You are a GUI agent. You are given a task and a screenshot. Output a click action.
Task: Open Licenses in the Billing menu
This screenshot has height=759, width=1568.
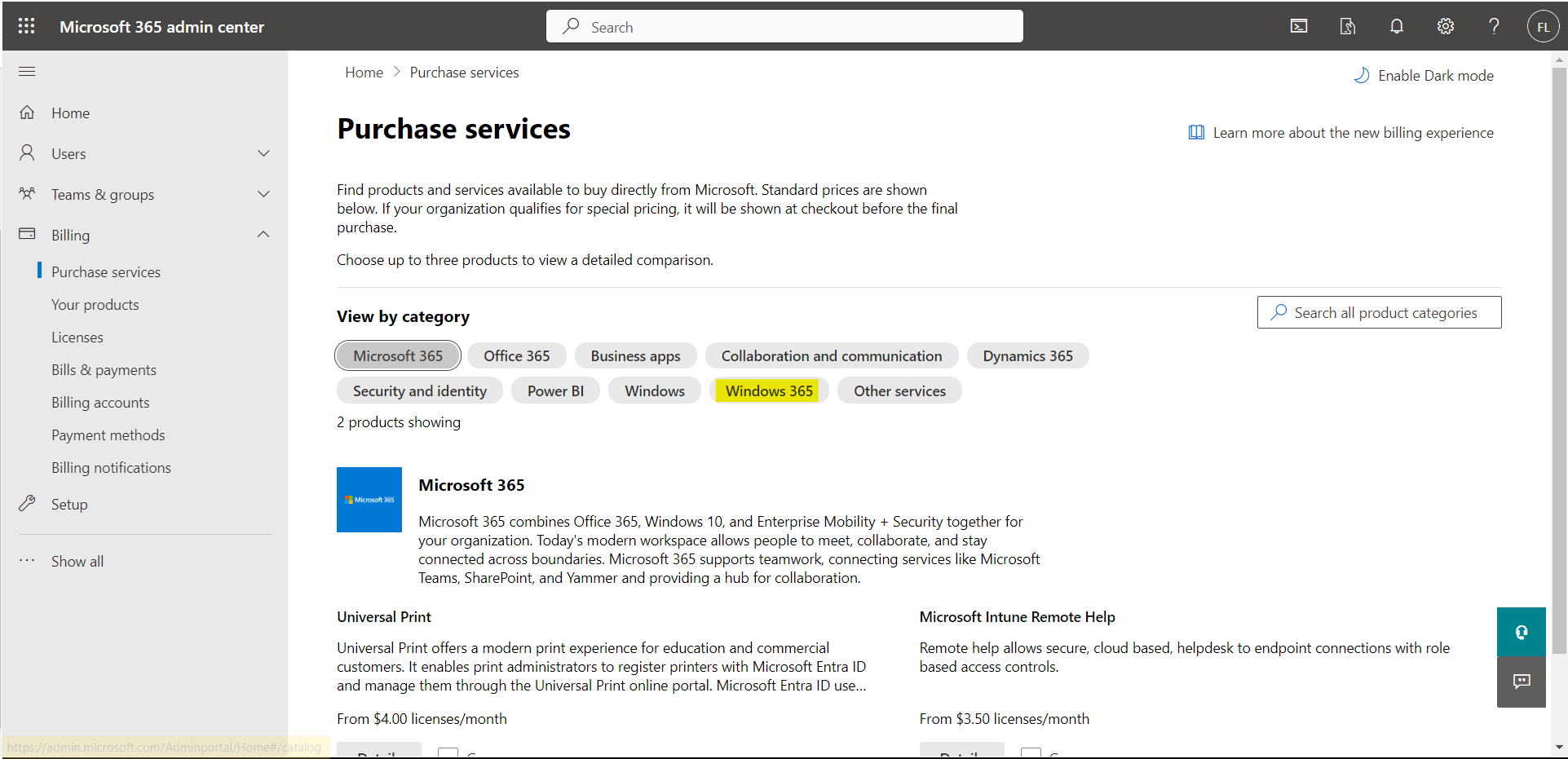(x=77, y=338)
